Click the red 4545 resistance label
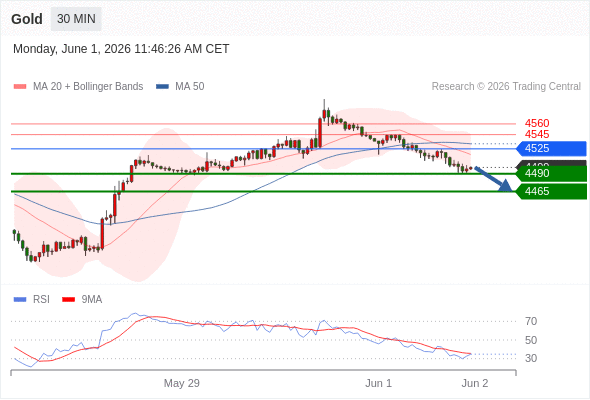This screenshot has height=400, width=590. (x=537, y=134)
